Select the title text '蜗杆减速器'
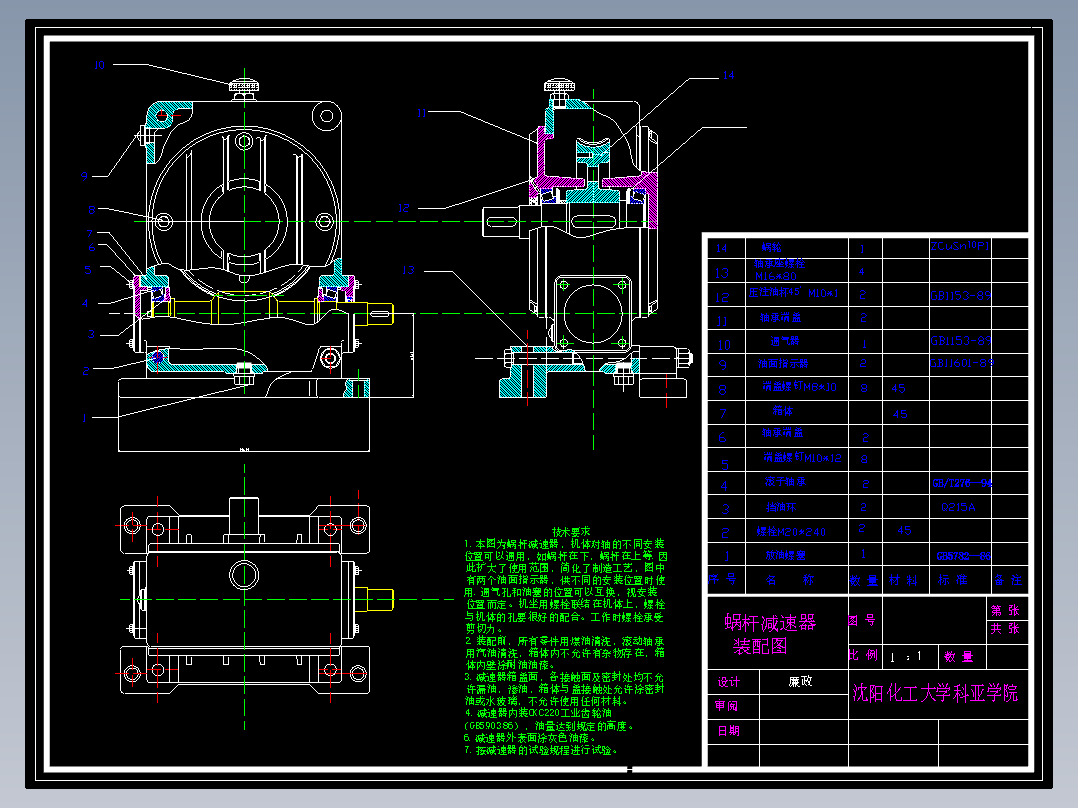This screenshot has width=1078, height=808. click(770, 623)
